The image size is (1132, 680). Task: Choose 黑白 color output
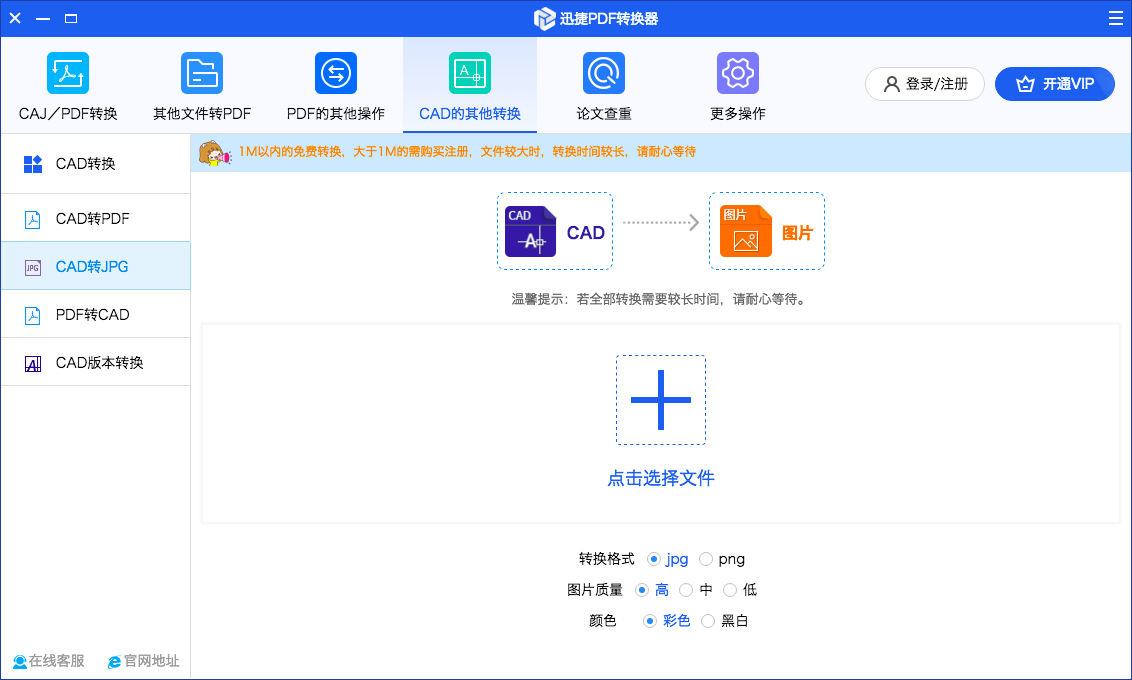point(708,621)
